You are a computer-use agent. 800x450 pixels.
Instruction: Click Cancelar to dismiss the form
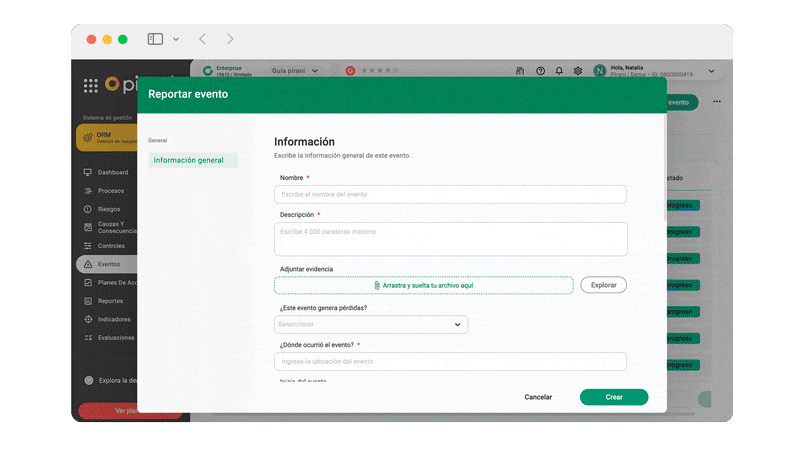coord(538,397)
